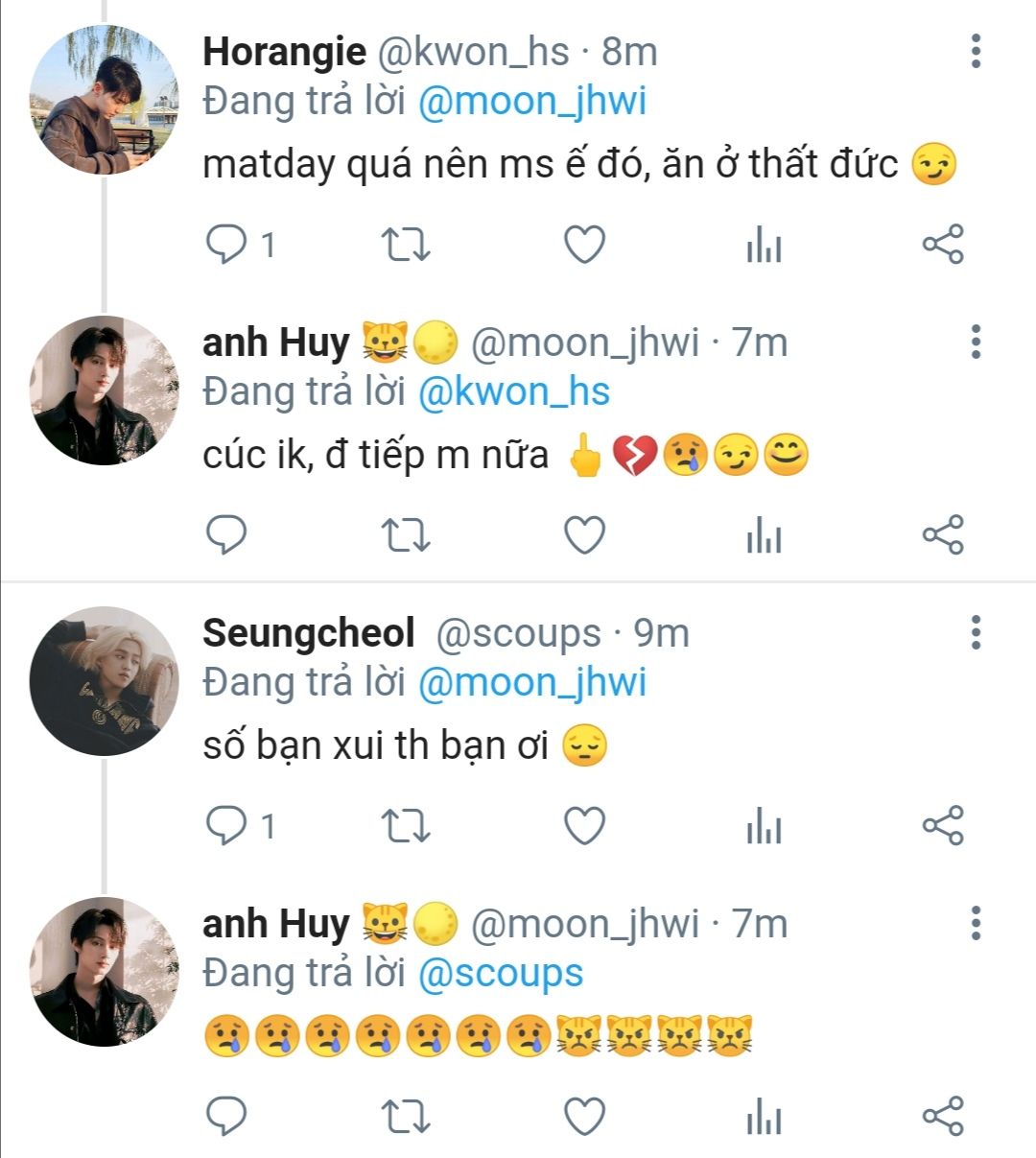Retweet anh Huy's reply to @kwon_hs

point(406,535)
